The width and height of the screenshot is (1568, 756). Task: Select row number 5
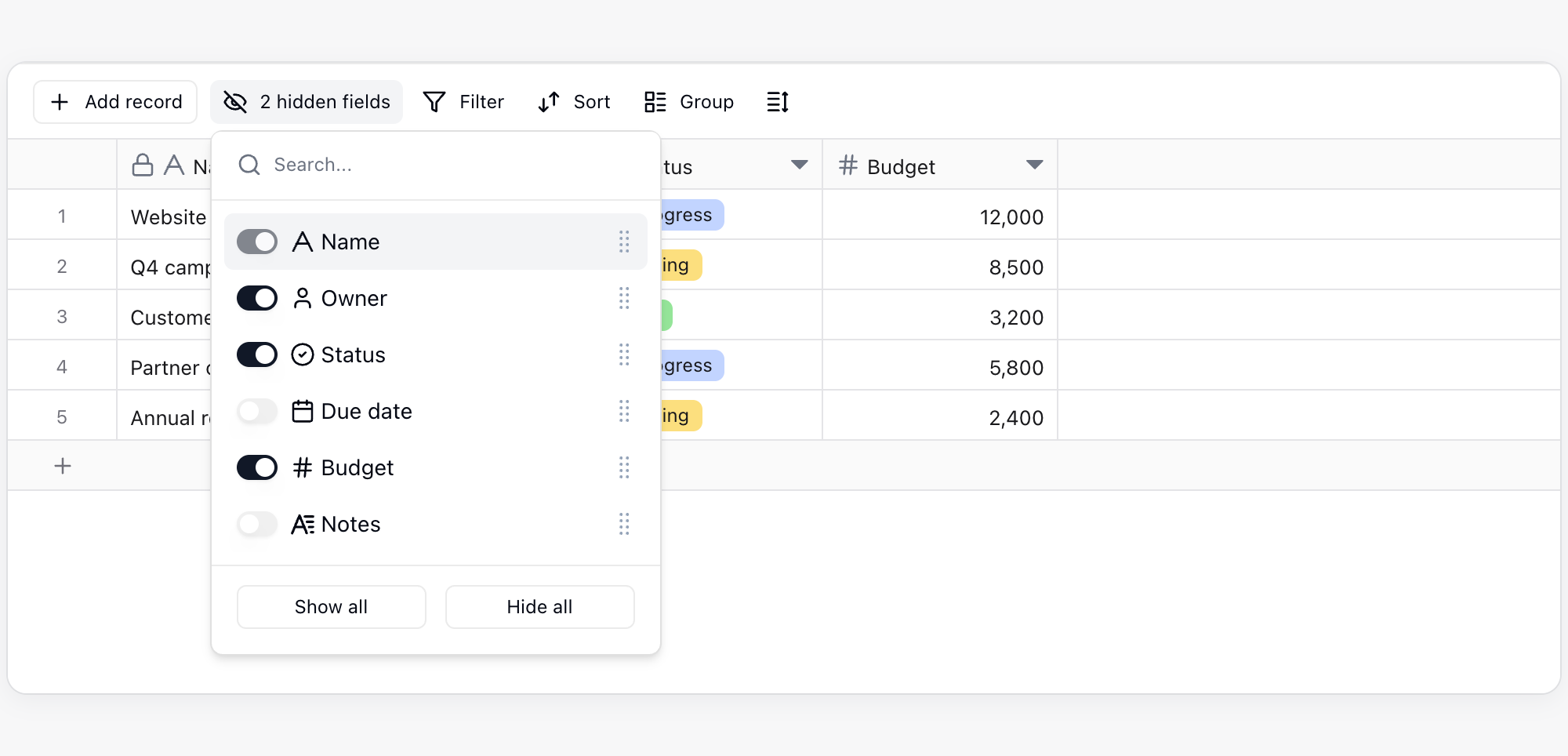pos(62,416)
